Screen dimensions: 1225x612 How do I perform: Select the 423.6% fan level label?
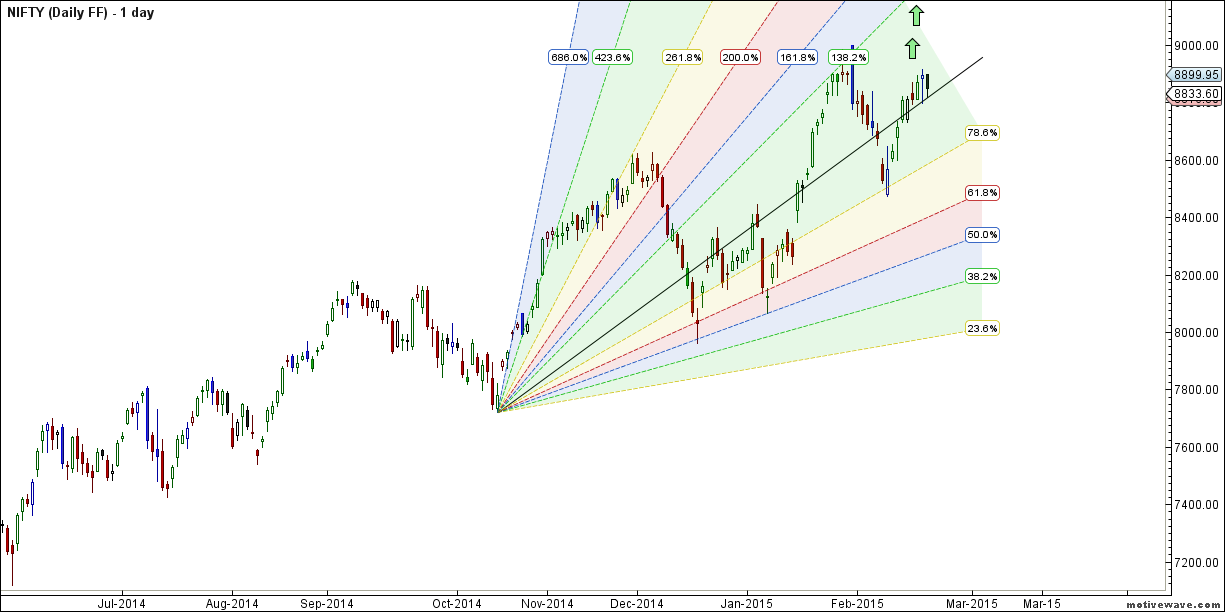[612, 58]
